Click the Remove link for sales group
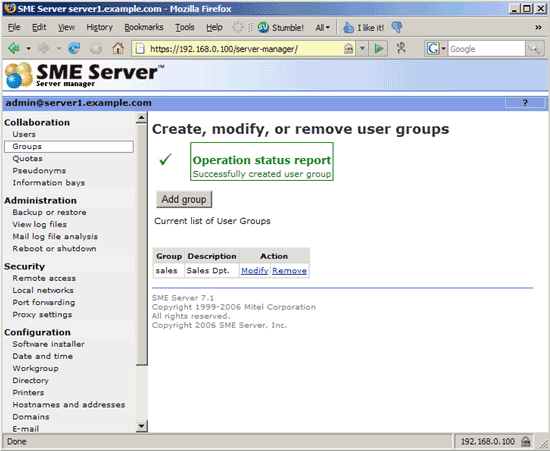550x451 pixels. [289, 270]
